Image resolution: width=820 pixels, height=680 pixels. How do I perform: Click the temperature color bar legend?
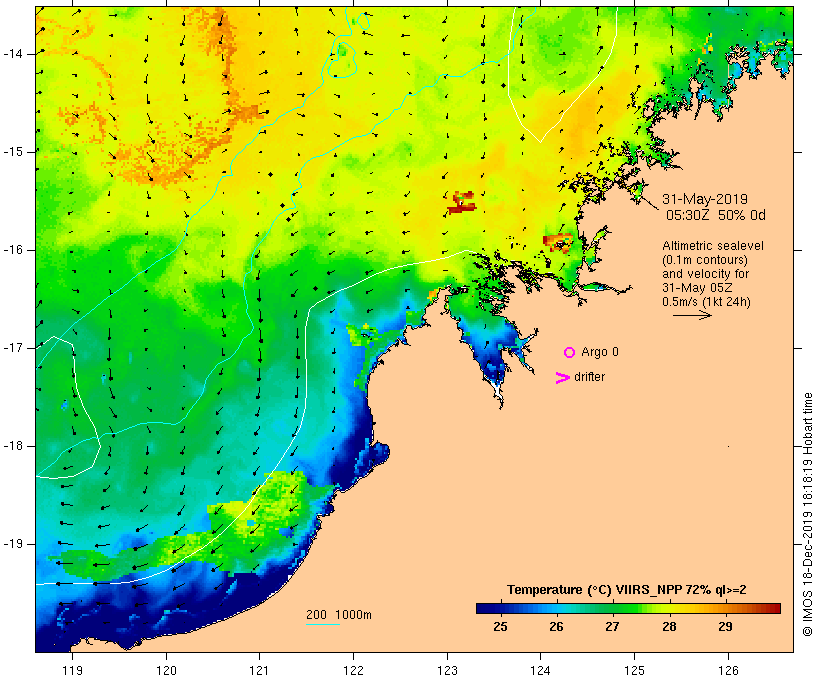(628, 608)
